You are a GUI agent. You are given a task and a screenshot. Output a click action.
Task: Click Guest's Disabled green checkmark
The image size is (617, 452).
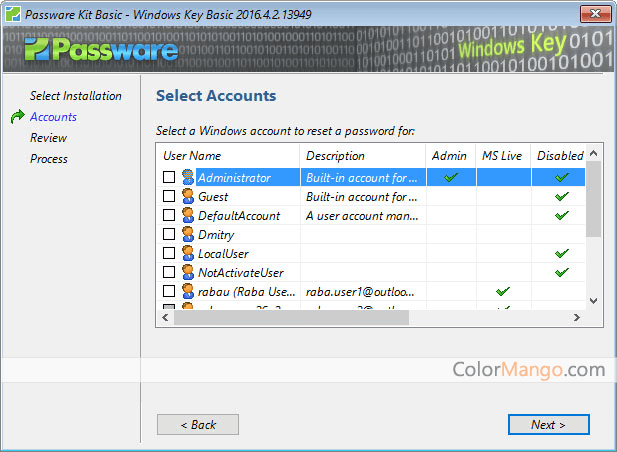tap(562, 196)
